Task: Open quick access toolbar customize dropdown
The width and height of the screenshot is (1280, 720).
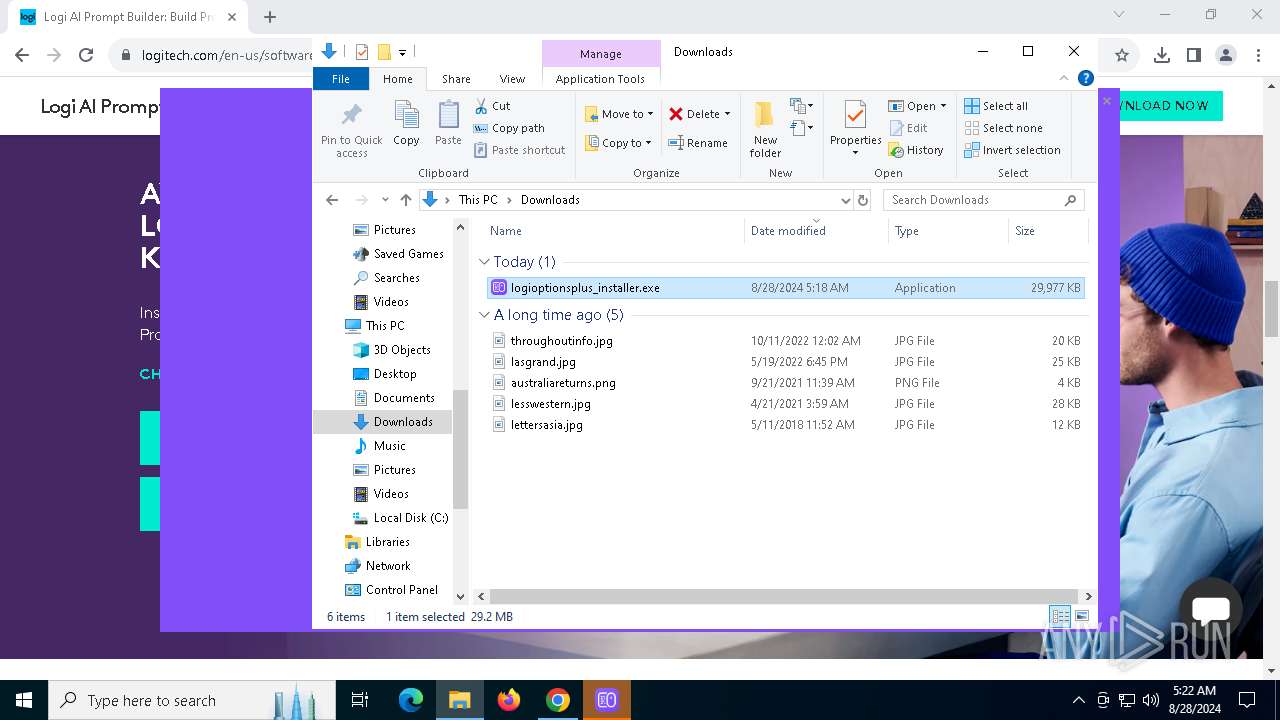Action: point(402,52)
